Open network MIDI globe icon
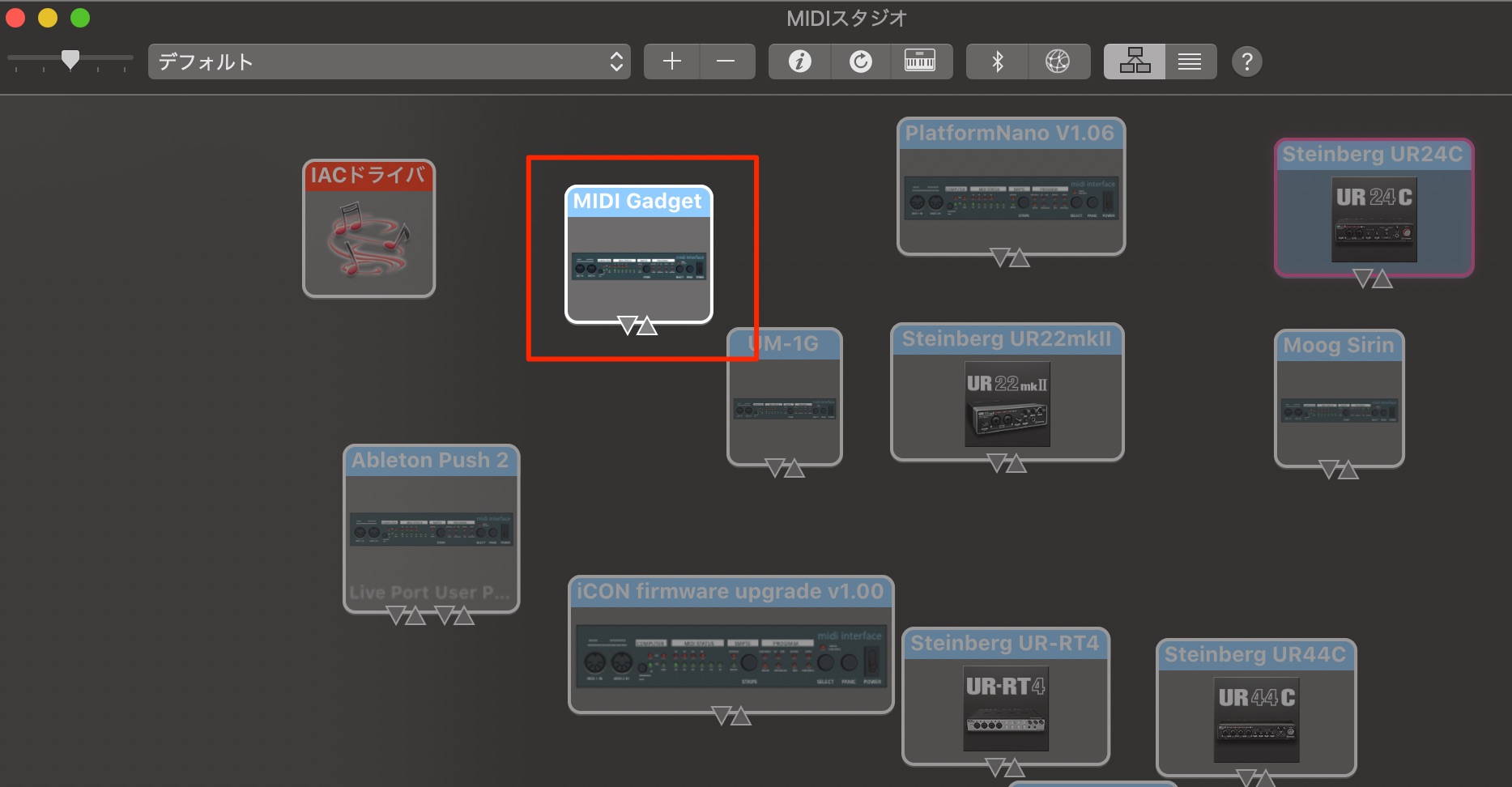Screen dimensions: 1512x787 pyautogui.click(x=1058, y=62)
